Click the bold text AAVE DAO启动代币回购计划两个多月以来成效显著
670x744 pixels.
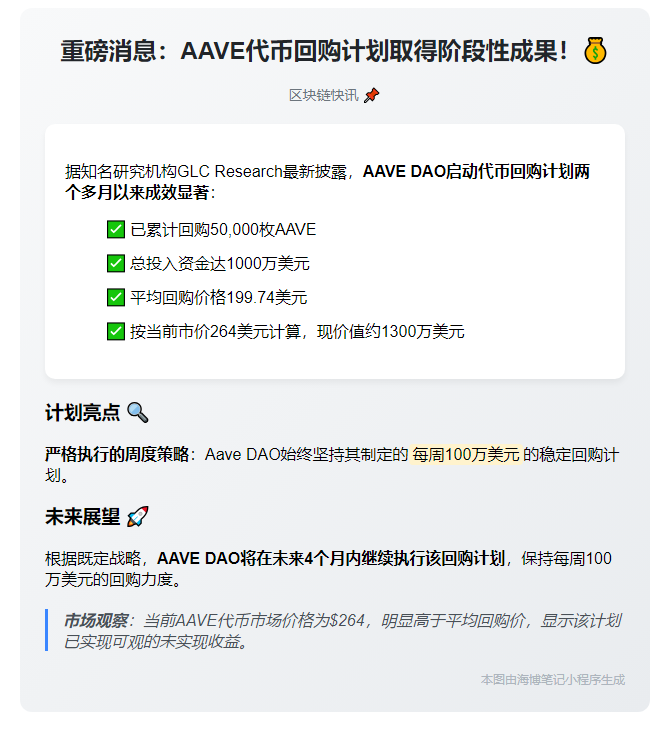coord(327,182)
